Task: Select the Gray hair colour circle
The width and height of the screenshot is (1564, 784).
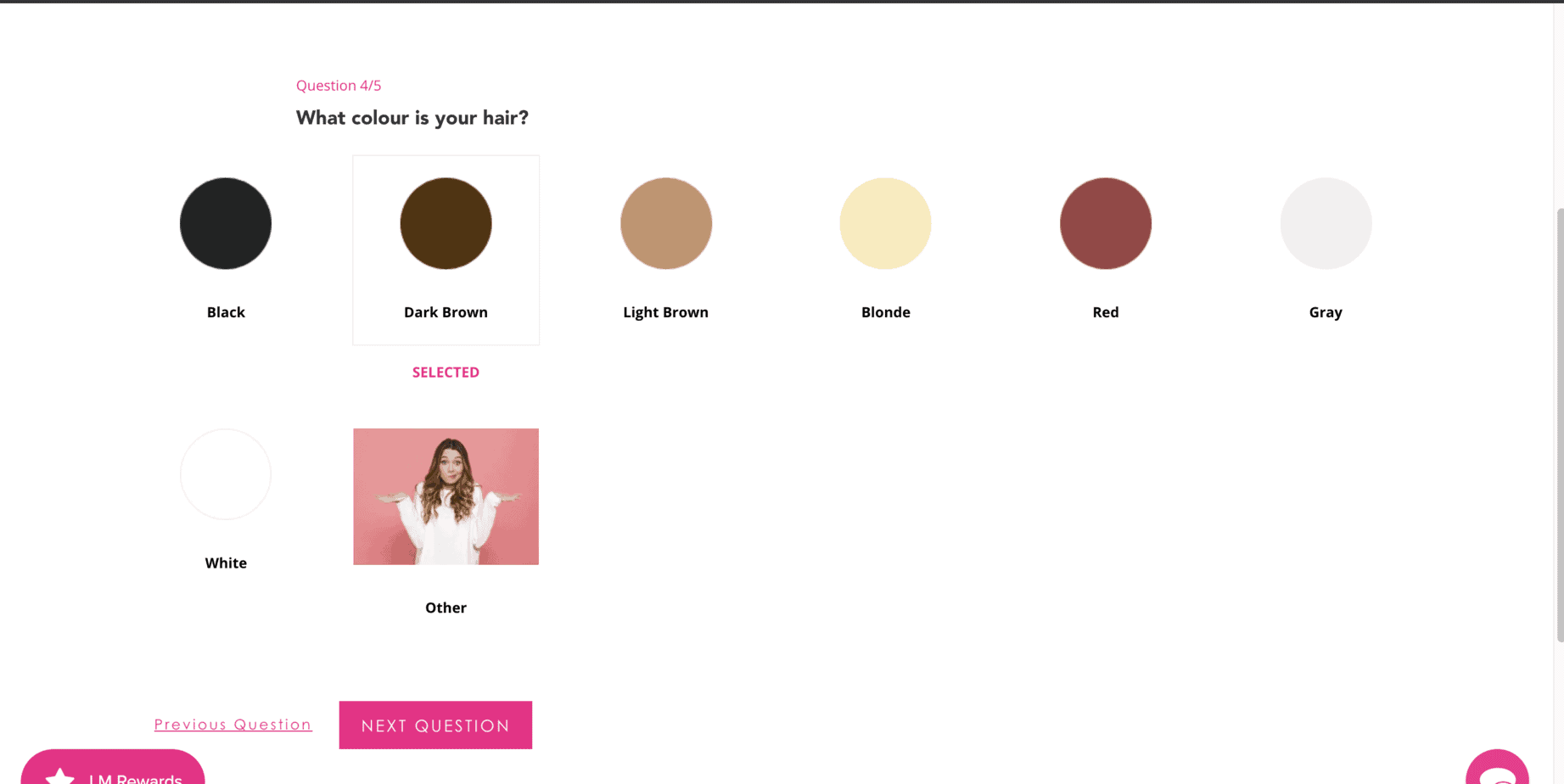Action: pos(1326,223)
